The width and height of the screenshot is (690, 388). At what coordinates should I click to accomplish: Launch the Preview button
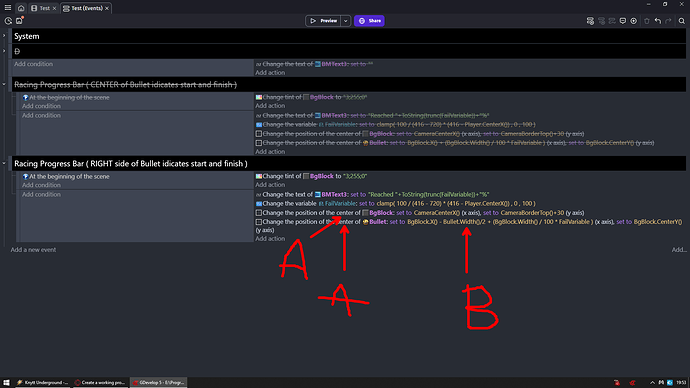click(x=323, y=21)
